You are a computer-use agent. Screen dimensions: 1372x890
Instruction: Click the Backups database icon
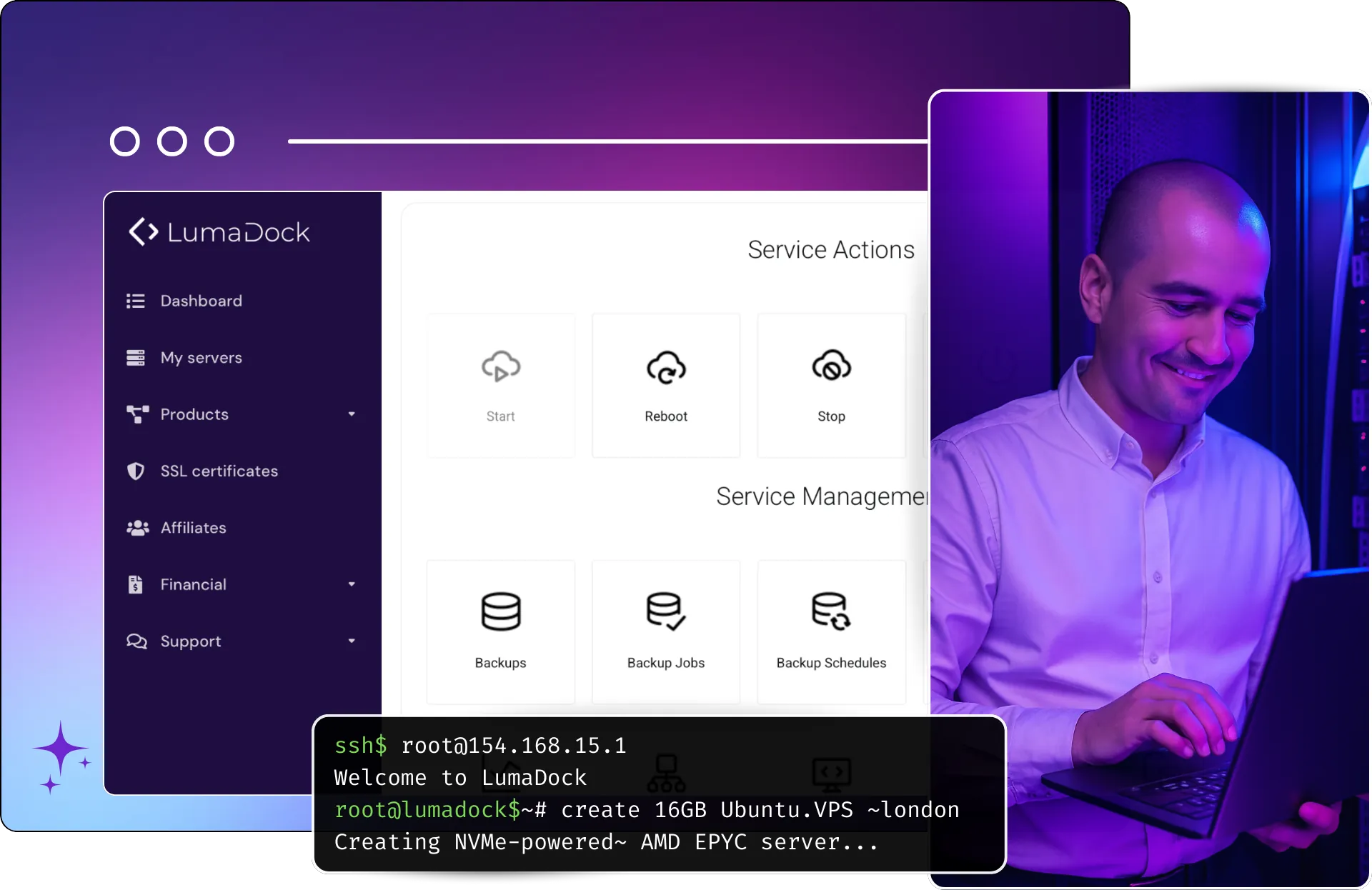click(501, 611)
